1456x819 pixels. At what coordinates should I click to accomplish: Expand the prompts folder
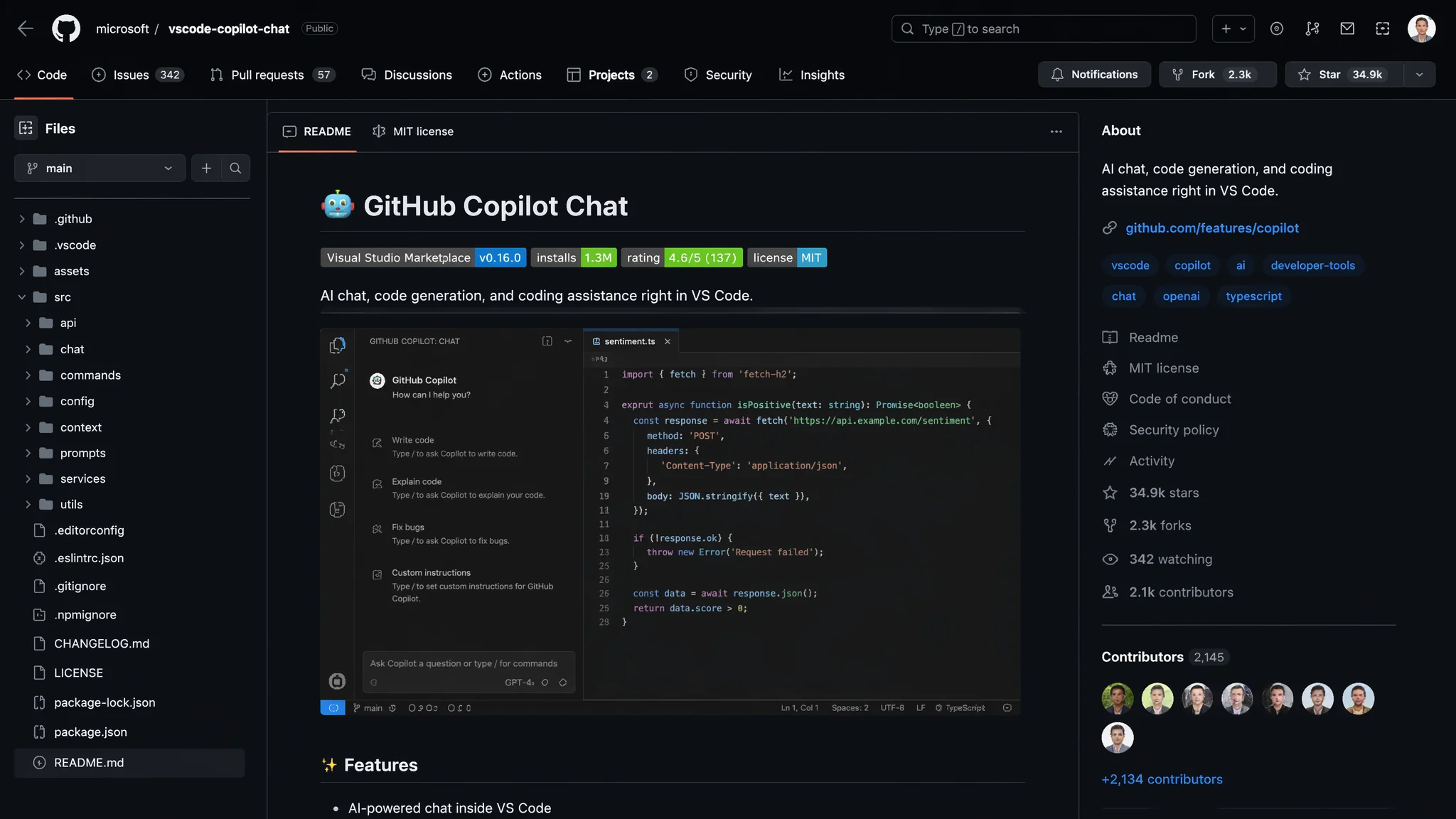pyautogui.click(x=28, y=453)
